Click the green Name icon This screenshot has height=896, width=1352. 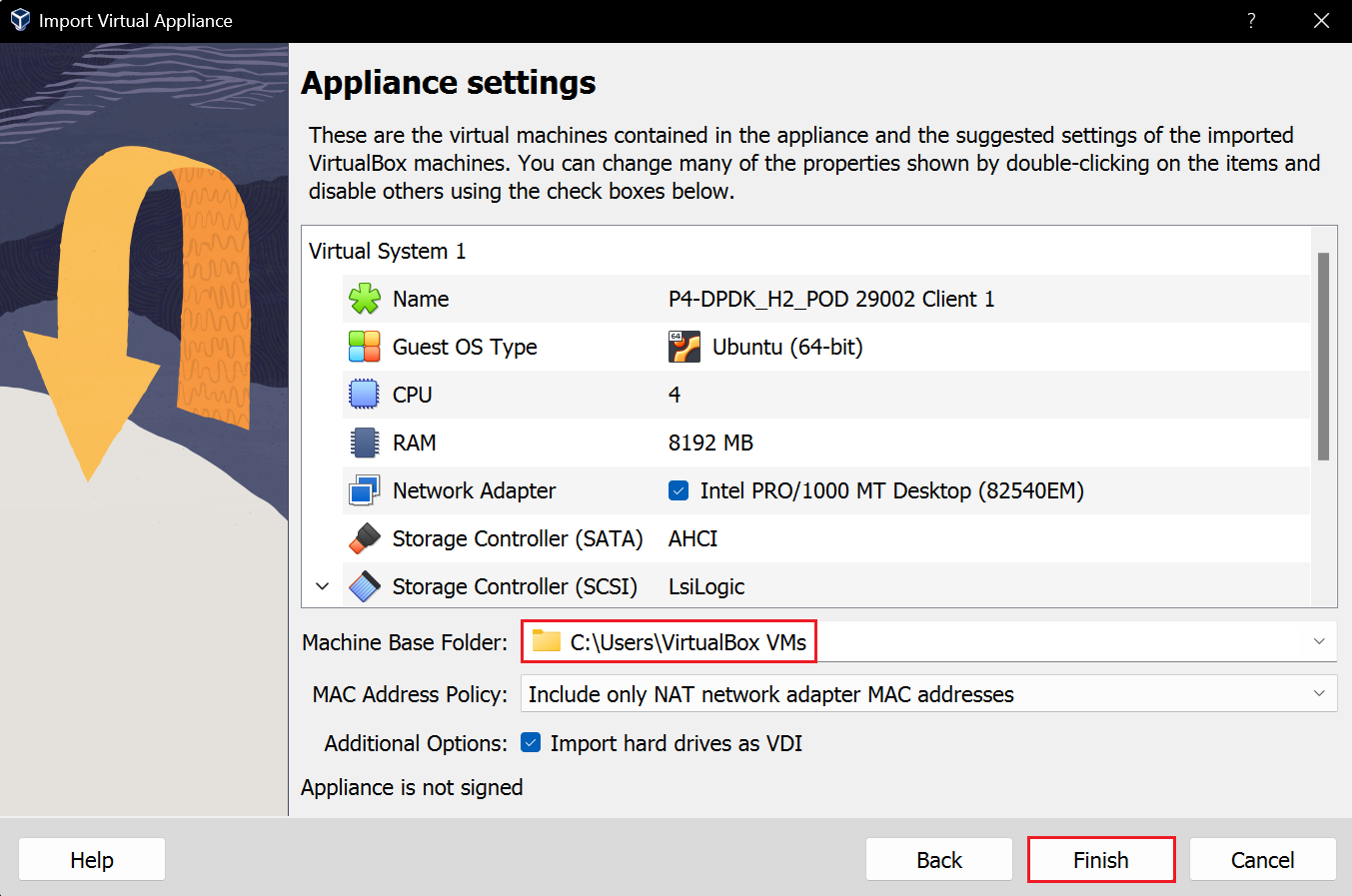(365, 299)
